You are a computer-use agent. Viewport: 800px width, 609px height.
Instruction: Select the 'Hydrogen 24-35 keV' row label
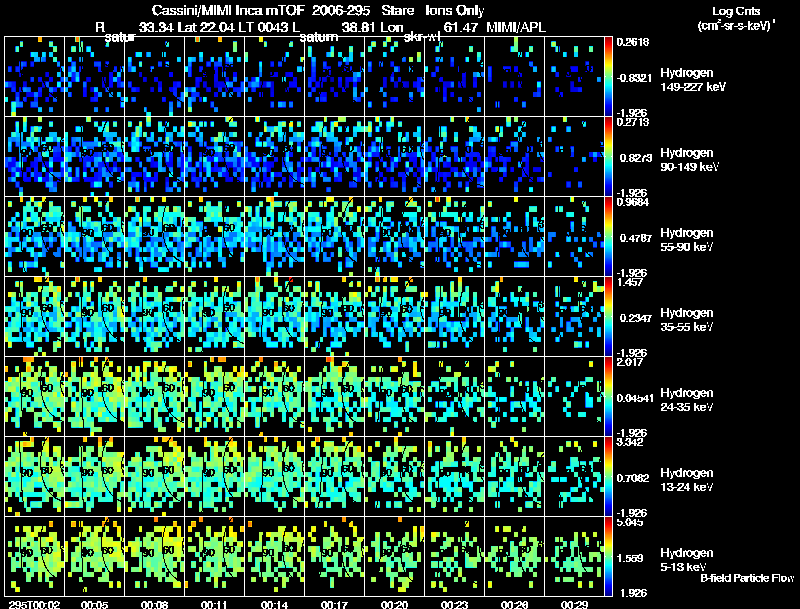point(686,400)
